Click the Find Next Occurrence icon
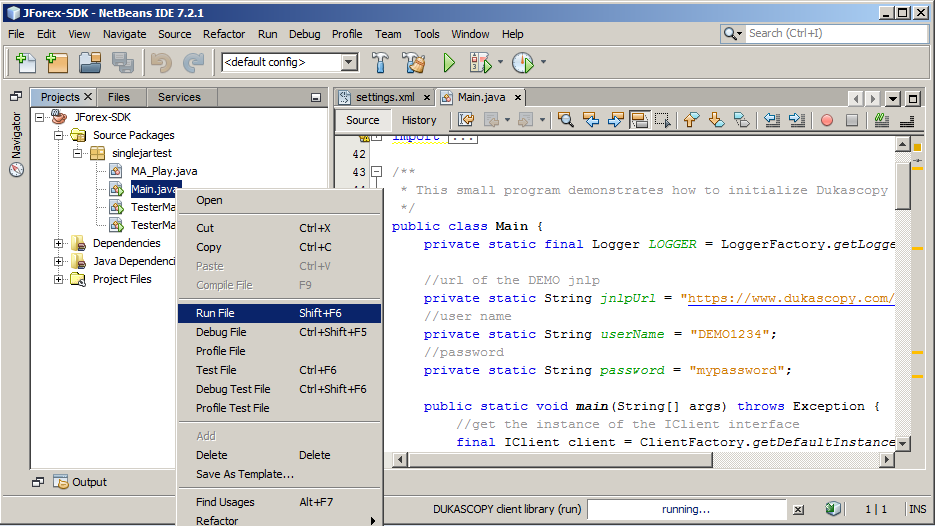935x526 pixels. (615, 120)
